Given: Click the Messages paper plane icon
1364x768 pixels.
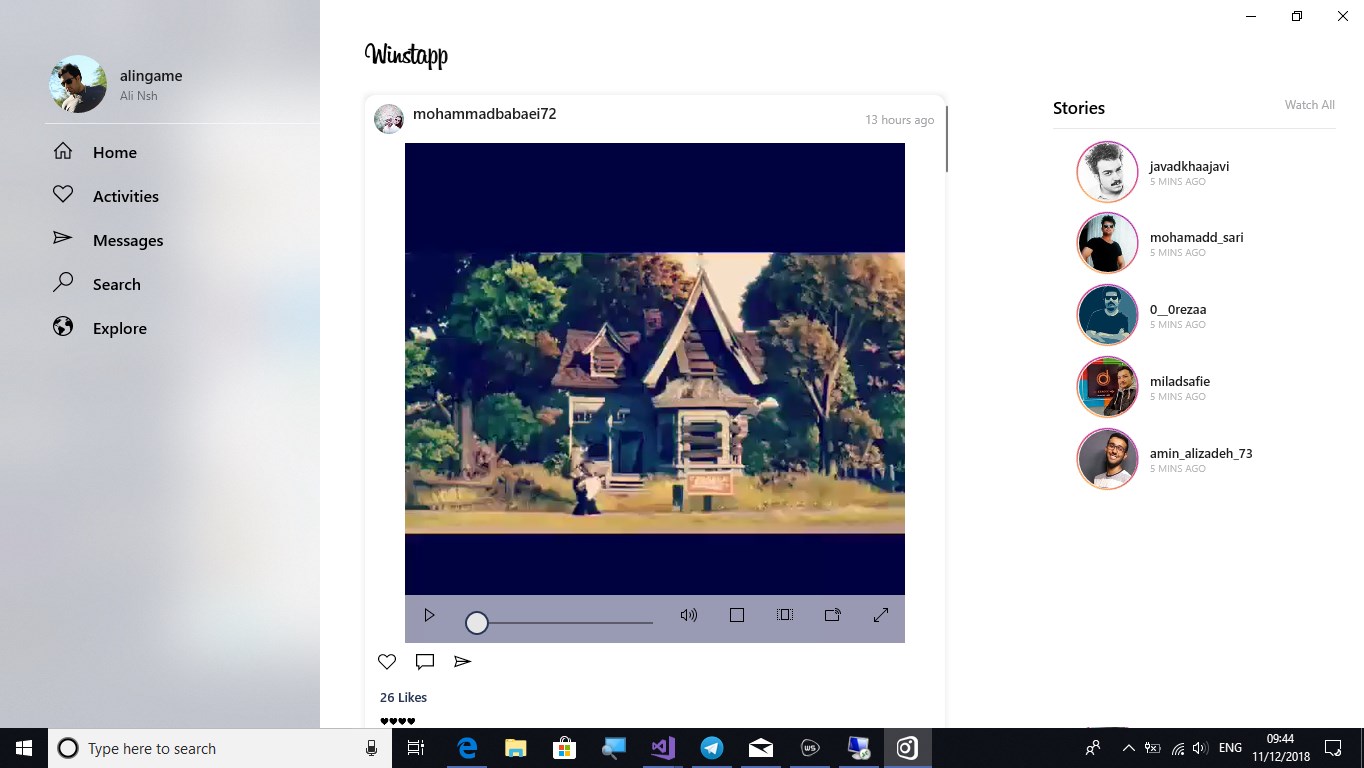Looking at the screenshot, I should [x=63, y=238].
